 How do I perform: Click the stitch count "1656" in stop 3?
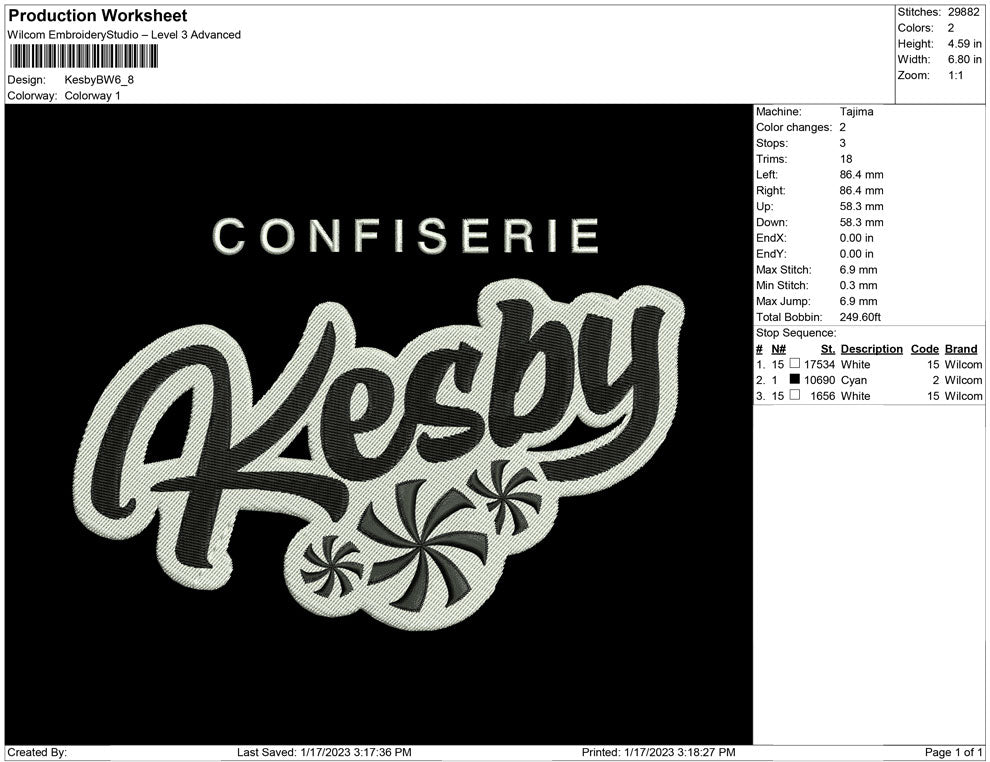pyautogui.click(x=822, y=396)
